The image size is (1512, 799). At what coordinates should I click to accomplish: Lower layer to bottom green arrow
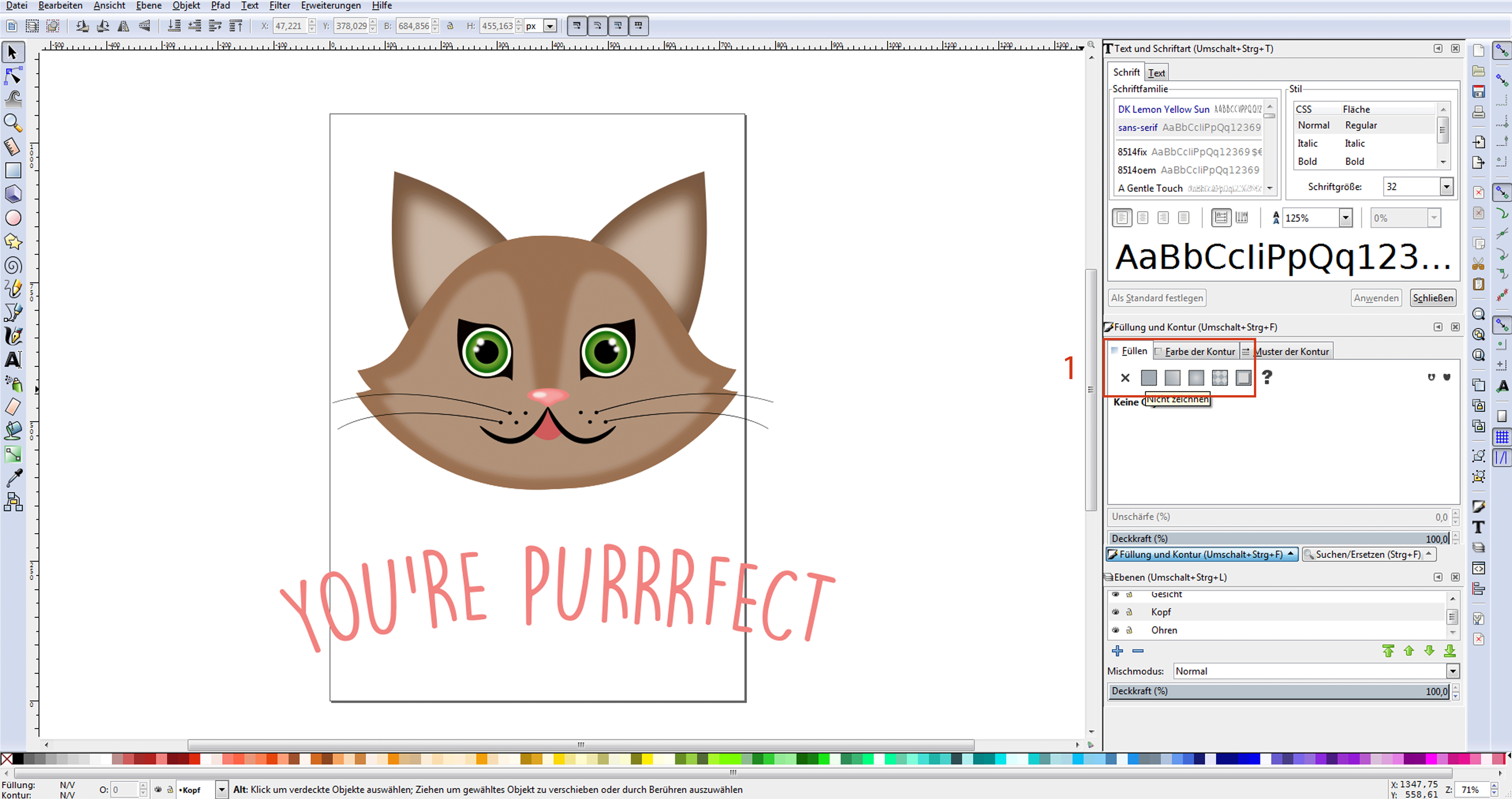click(1450, 651)
